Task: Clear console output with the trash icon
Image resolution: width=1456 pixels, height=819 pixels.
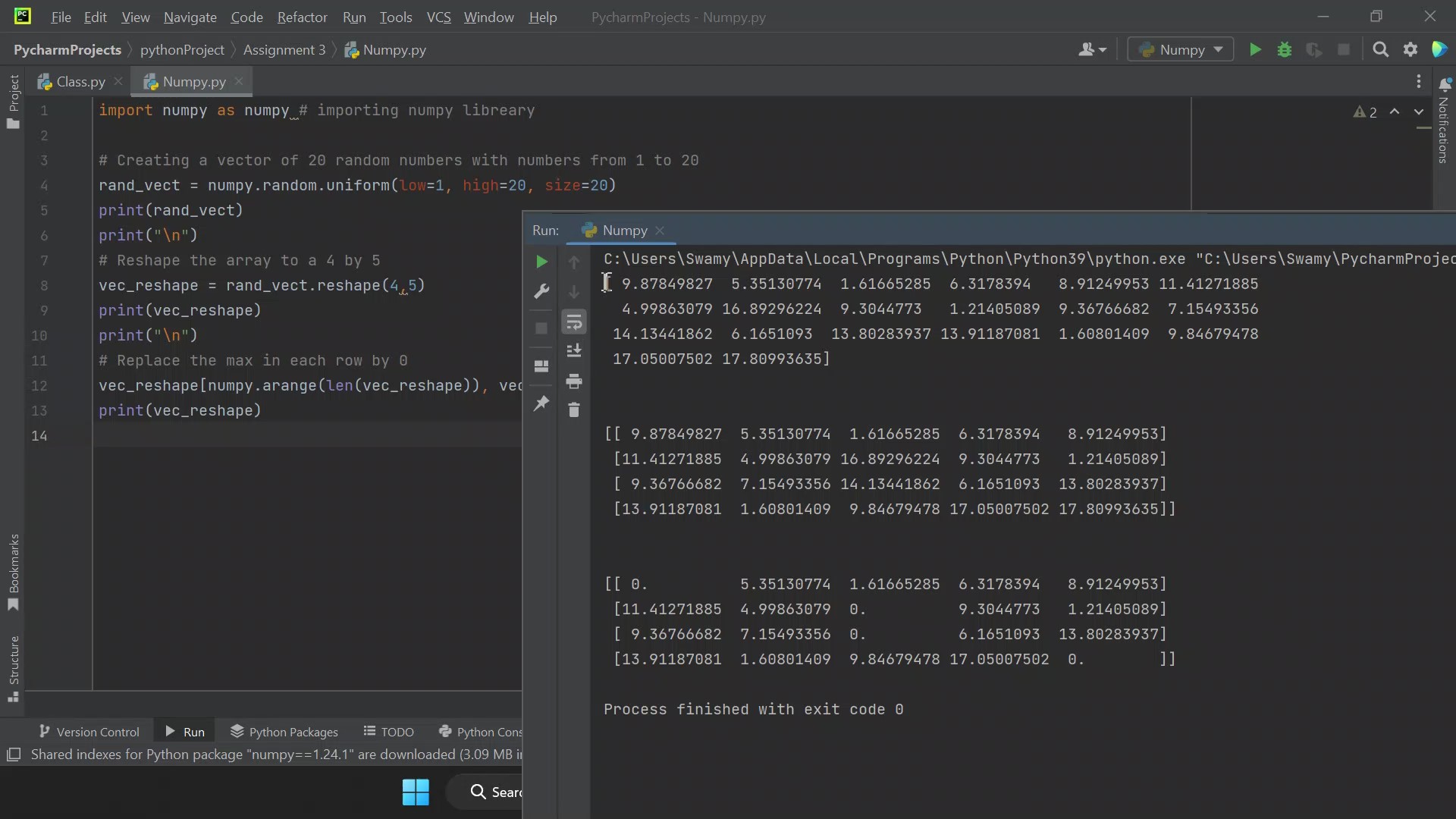Action: pos(575,410)
